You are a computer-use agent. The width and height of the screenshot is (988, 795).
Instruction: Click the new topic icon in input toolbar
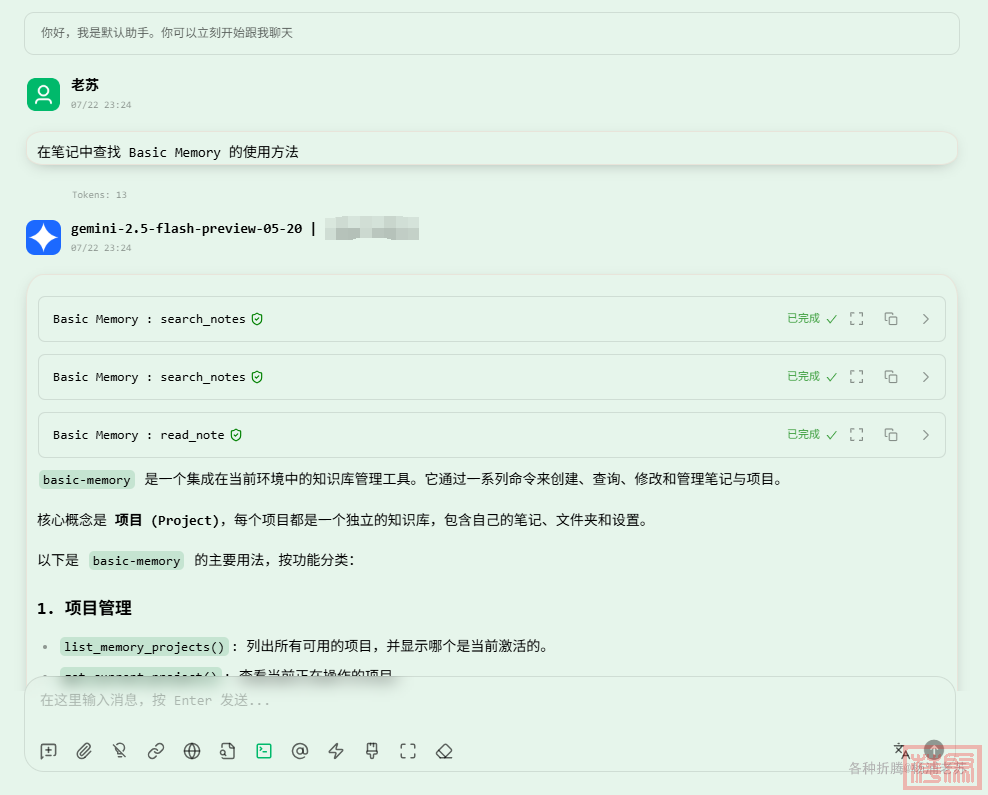click(48, 751)
